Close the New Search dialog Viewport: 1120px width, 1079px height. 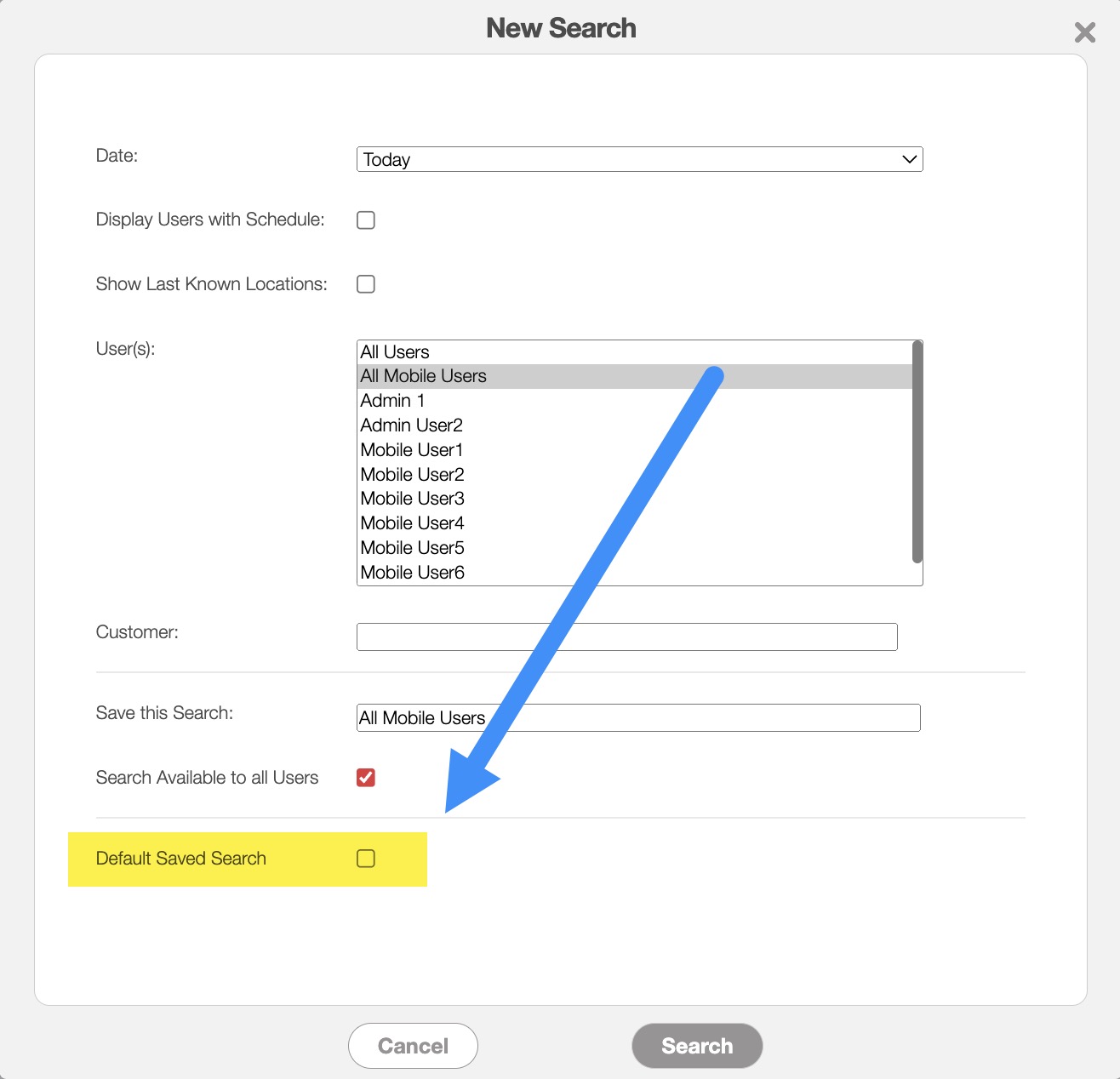coord(1084,33)
